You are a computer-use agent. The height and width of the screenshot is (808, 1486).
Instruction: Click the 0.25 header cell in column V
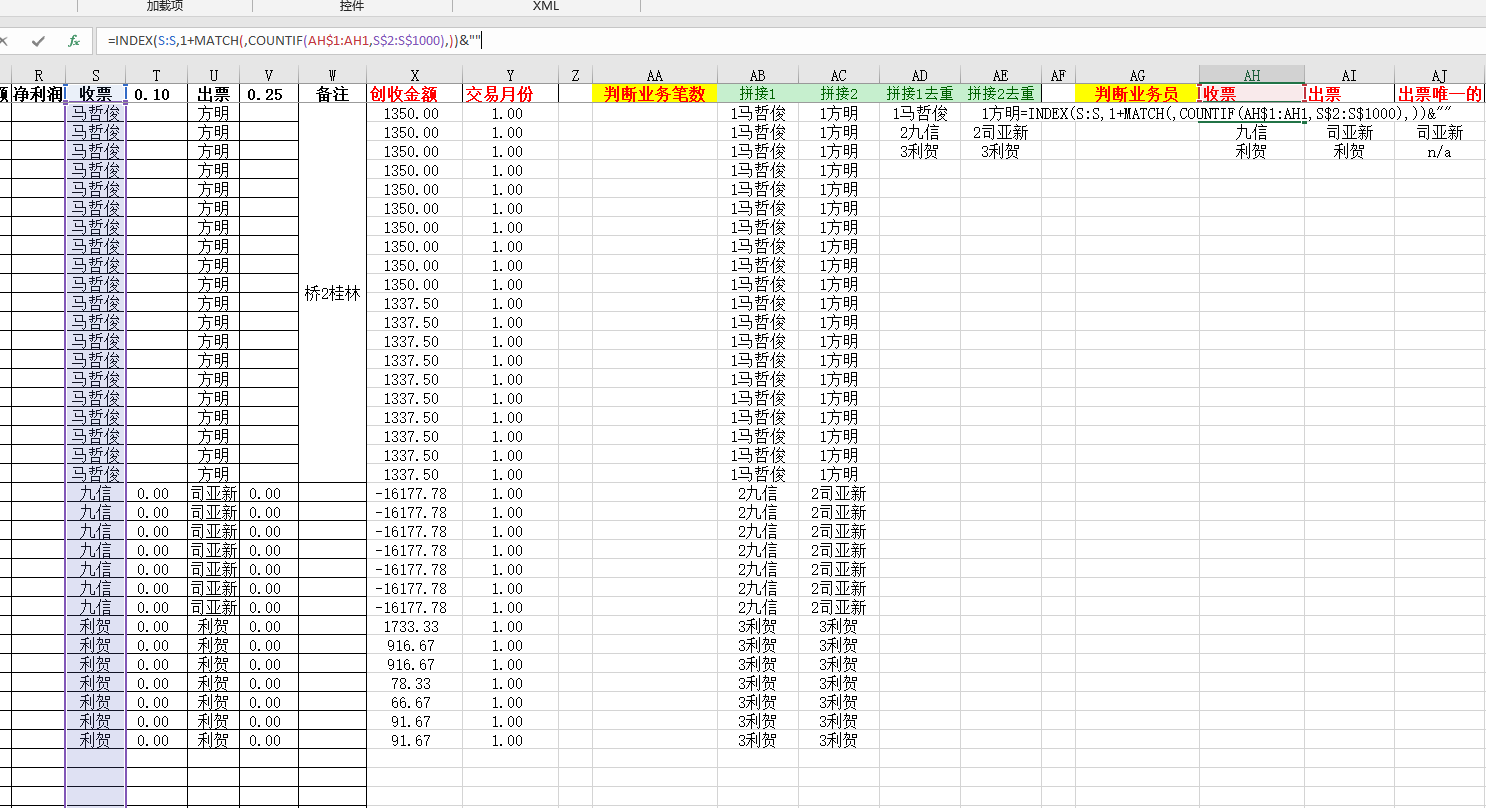(x=269, y=94)
